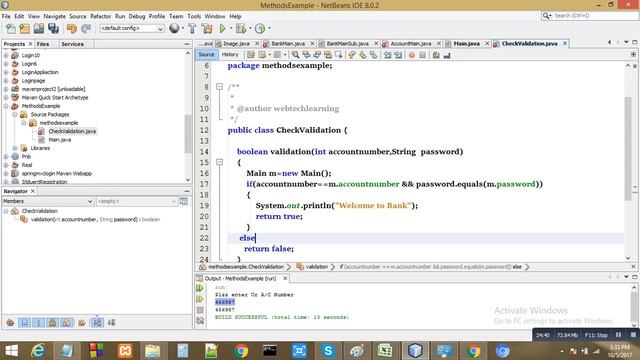Click the Save All toolbar icon
The image size is (640, 360).
tap(53, 29)
